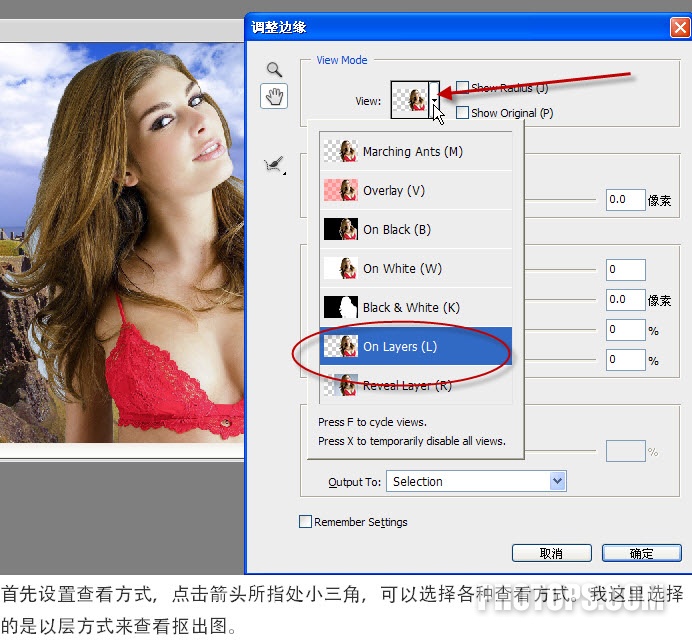Click the On Black thumbnail icon
The image size is (692, 642).
pos(341,229)
